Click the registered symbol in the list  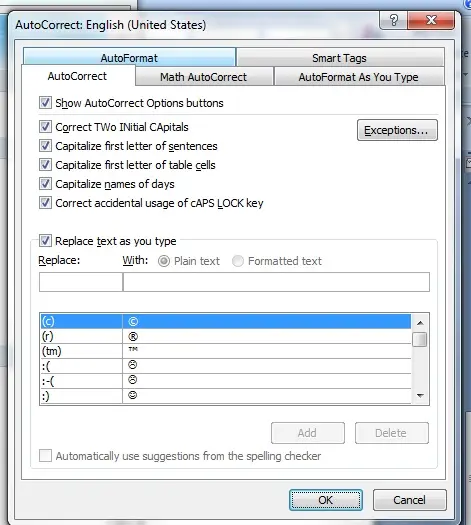click(133, 336)
